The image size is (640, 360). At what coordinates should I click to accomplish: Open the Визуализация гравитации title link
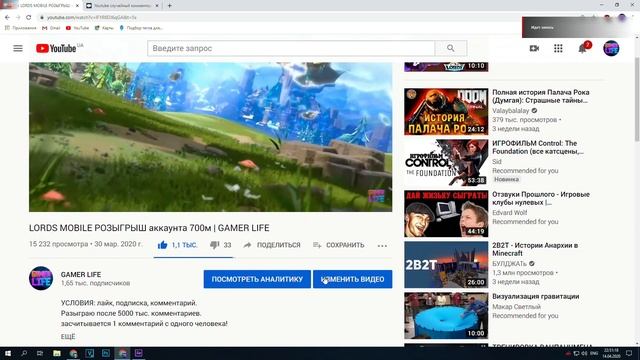point(536,296)
